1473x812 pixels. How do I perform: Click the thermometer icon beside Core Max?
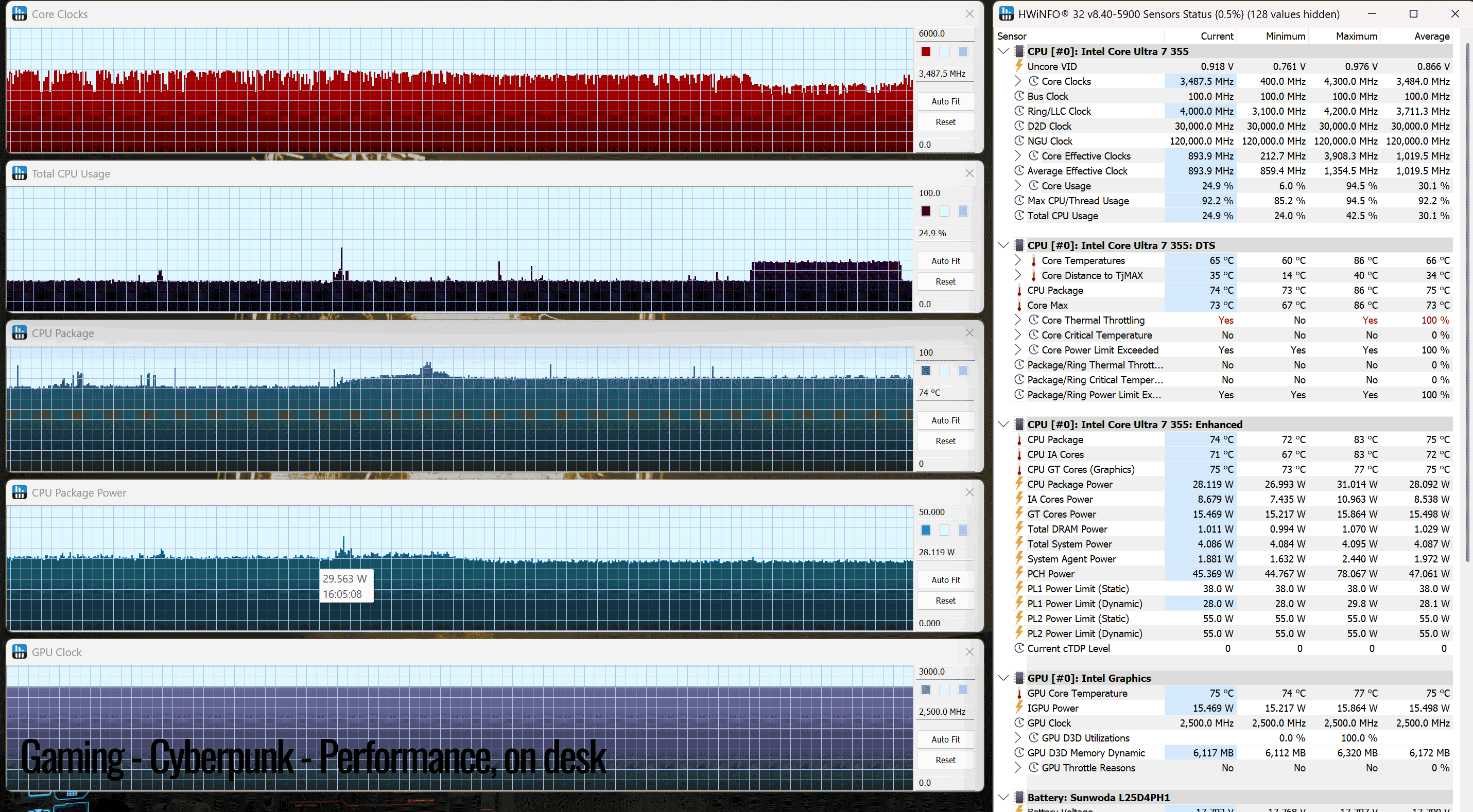[x=1019, y=305]
